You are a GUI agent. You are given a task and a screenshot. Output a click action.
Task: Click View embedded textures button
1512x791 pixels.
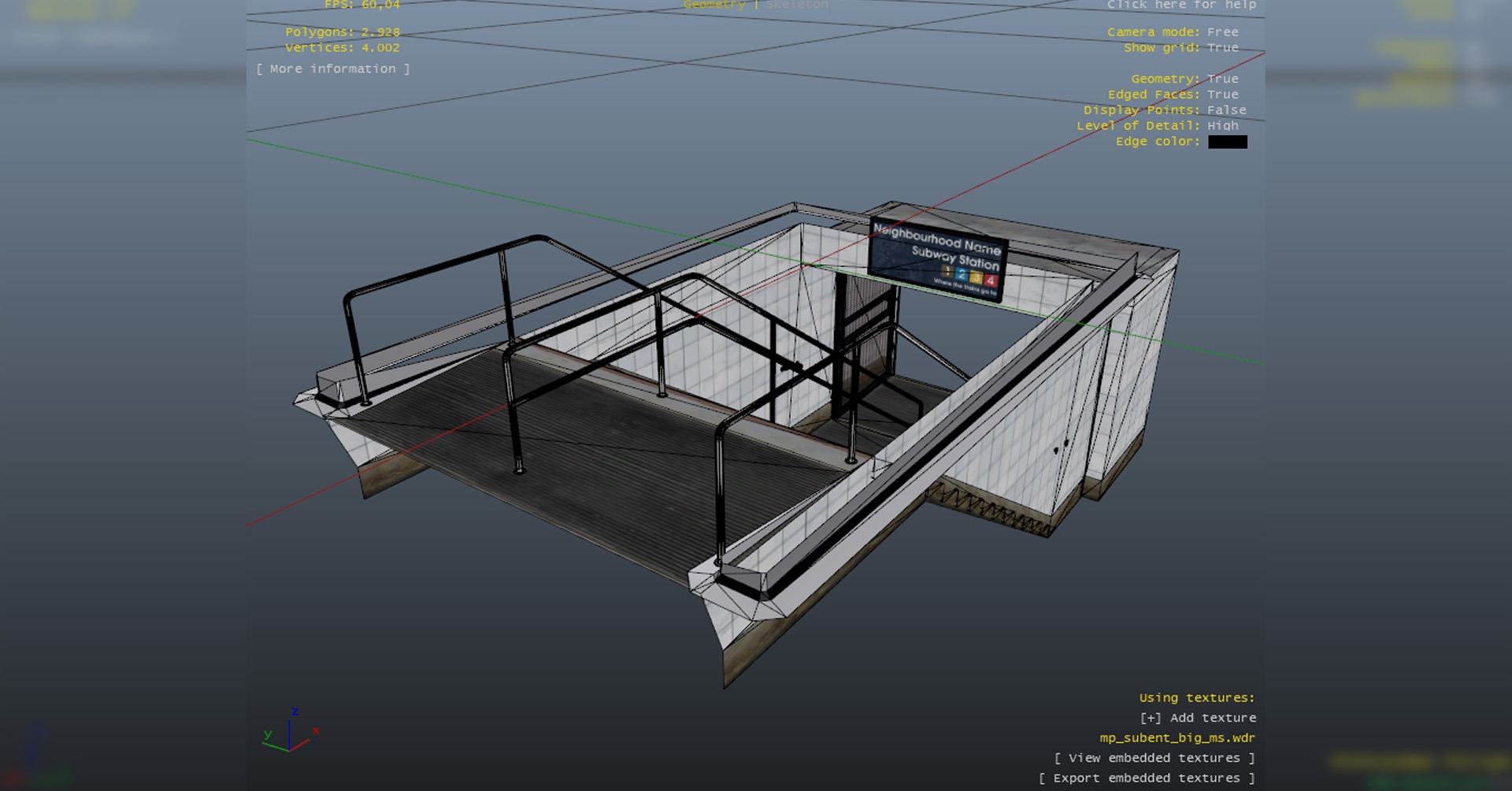1154,758
